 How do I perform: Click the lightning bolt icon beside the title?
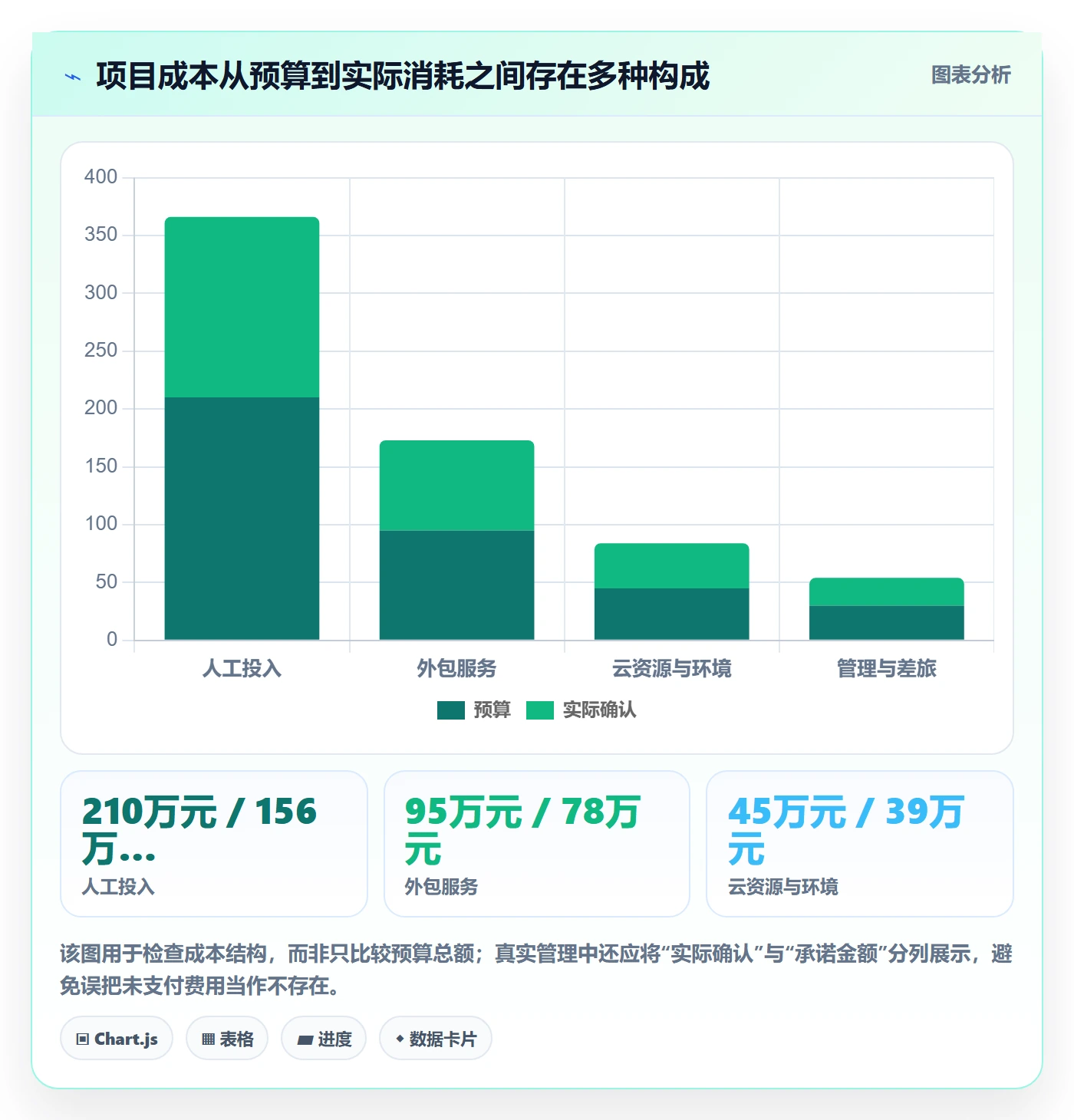click(x=73, y=77)
